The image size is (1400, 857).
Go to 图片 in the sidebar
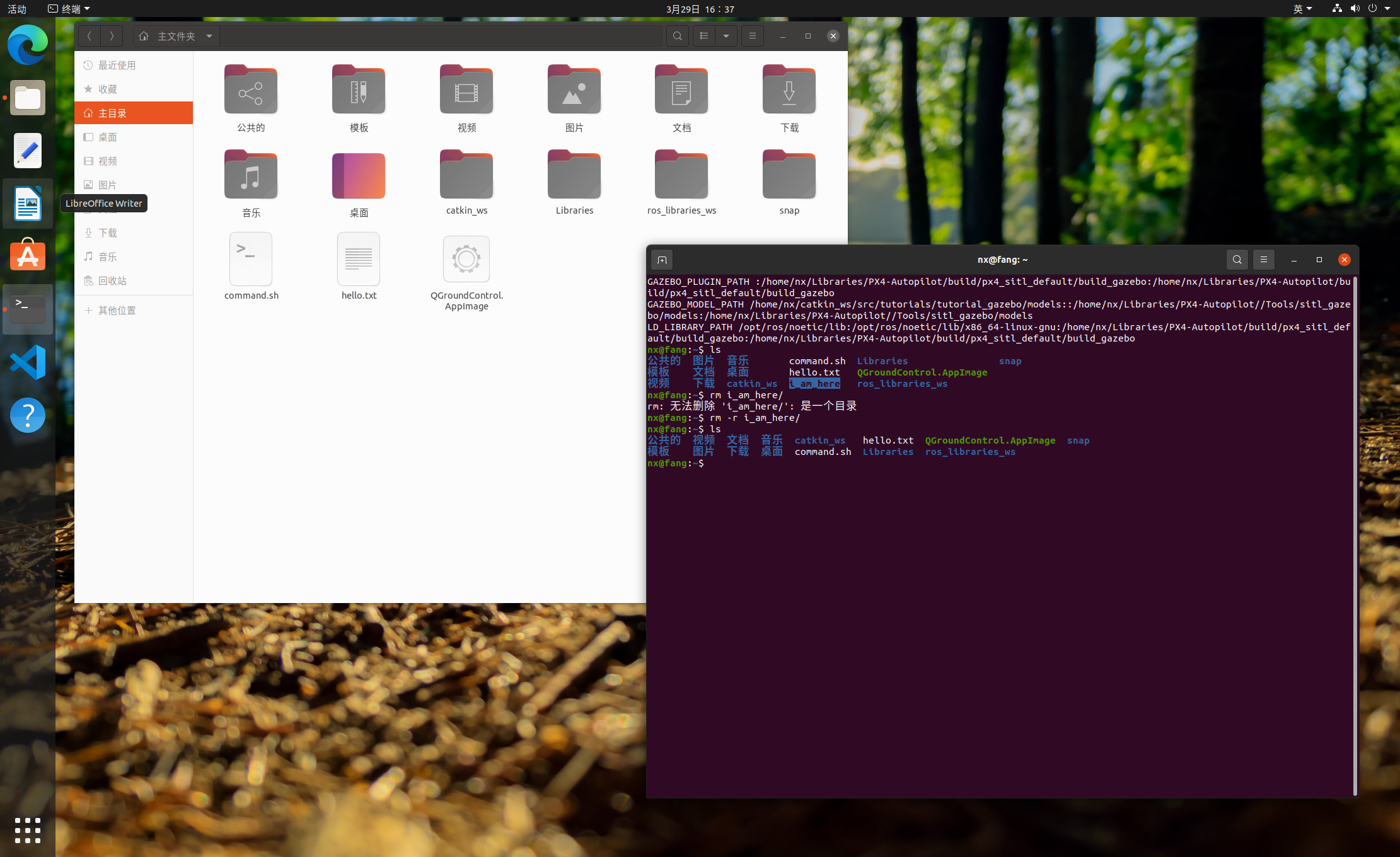click(134, 185)
